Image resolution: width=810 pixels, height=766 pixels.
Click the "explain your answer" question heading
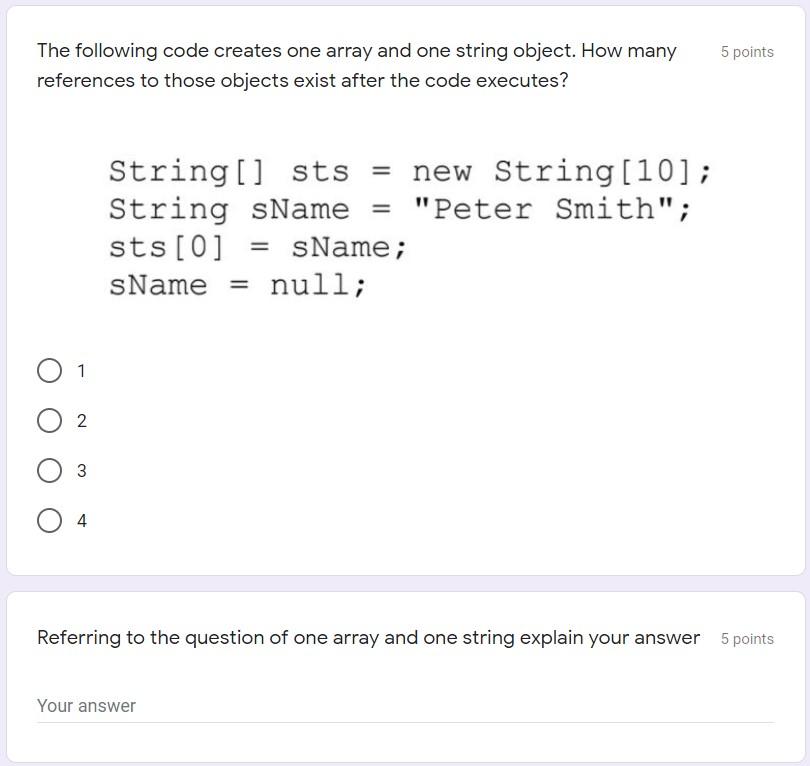click(x=368, y=637)
